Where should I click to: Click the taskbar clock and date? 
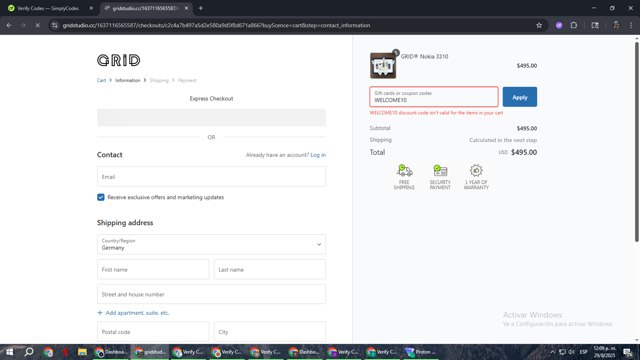click(605, 352)
